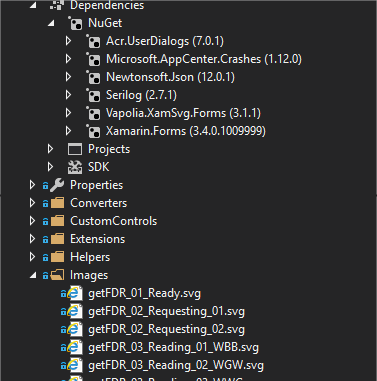Select the Properties tree item

click(x=97, y=185)
